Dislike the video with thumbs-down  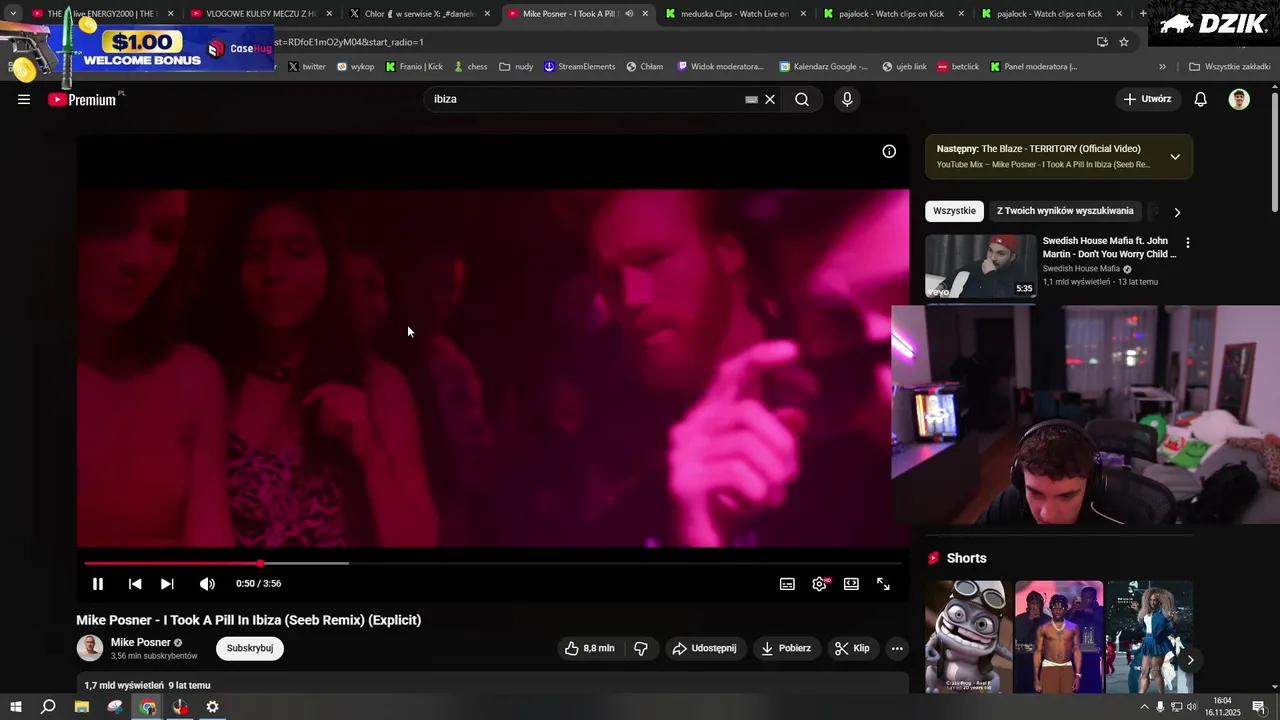point(641,648)
